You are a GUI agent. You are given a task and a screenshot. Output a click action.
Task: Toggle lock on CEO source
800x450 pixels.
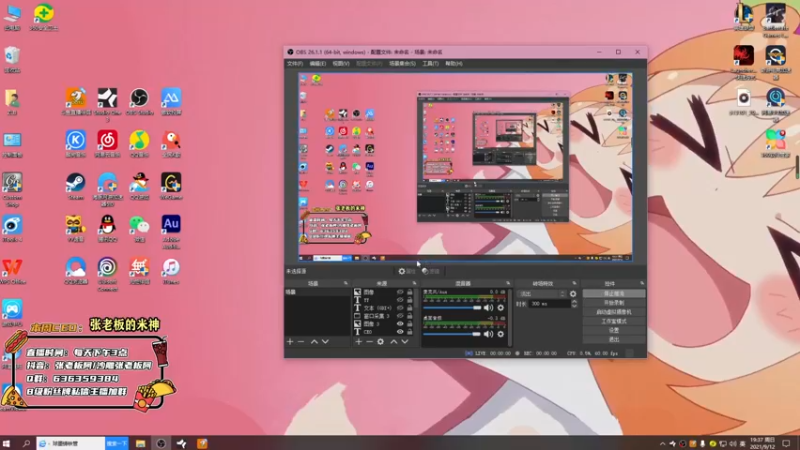(409, 332)
